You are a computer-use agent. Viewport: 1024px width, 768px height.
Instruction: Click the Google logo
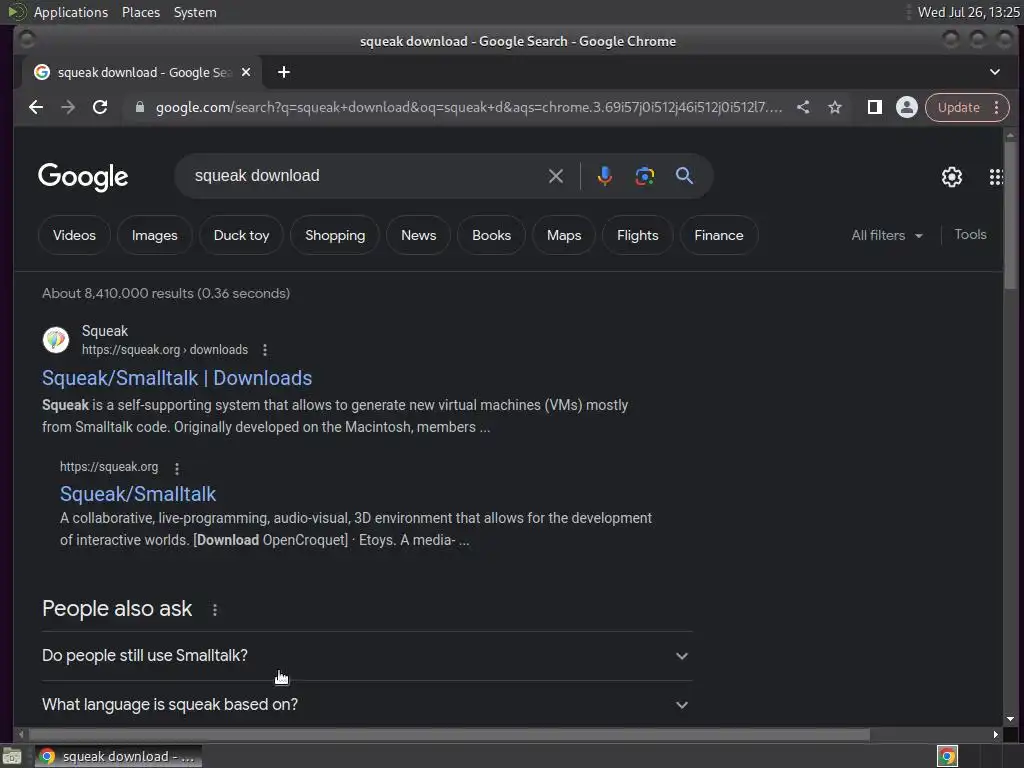[x=83, y=177]
